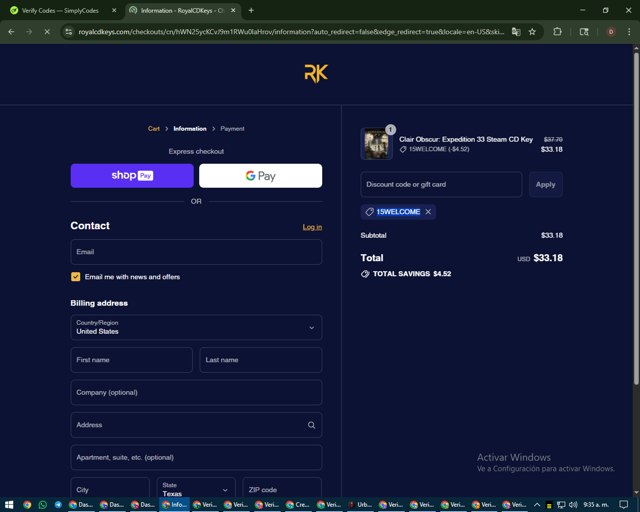Screen dimensions: 640x512
Task: Click the First name field
Action: tap(131, 360)
